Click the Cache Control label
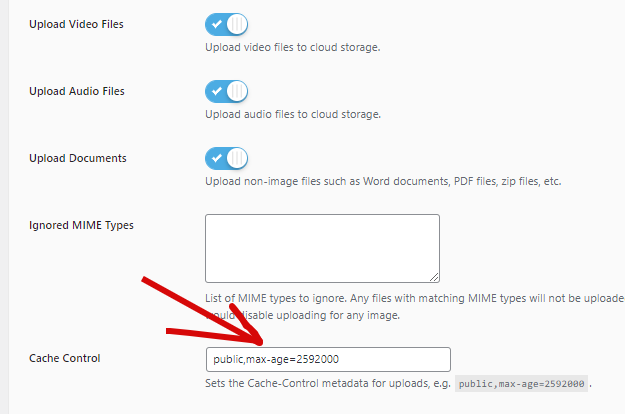 (65, 358)
